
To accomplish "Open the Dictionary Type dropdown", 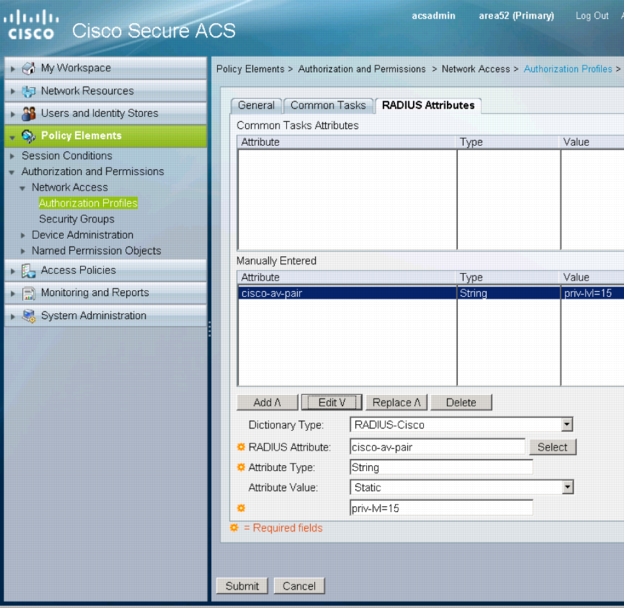I will [x=567, y=425].
